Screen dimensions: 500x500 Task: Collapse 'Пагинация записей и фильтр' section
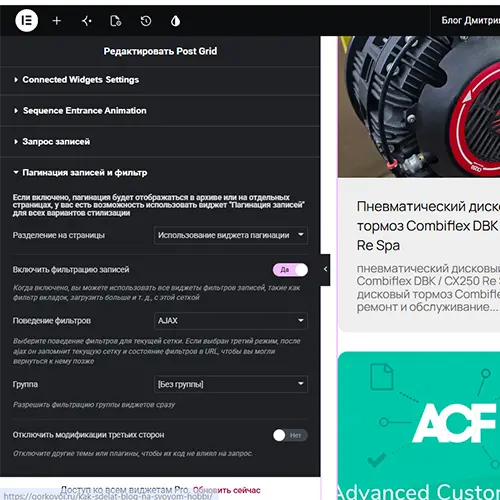(160, 173)
